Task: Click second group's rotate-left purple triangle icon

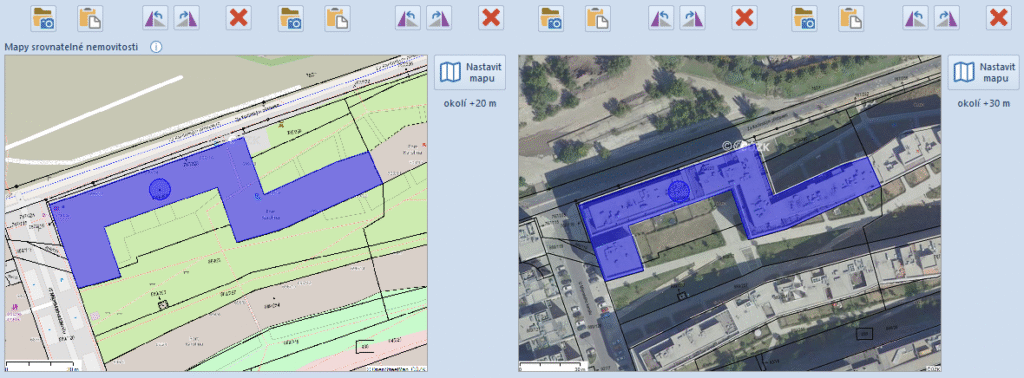Action: tap(408, 18)
